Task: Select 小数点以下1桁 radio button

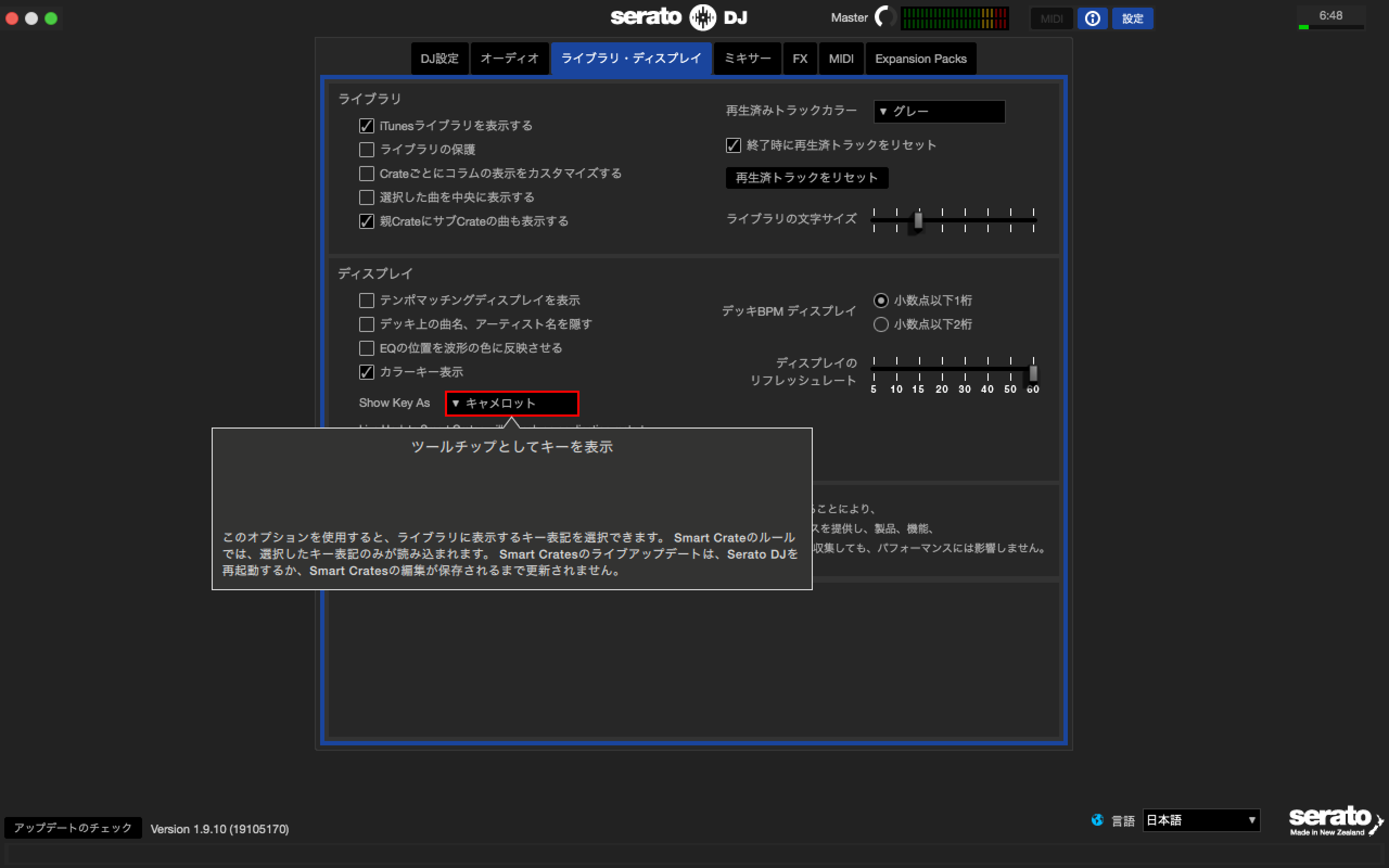Action: 881,300
